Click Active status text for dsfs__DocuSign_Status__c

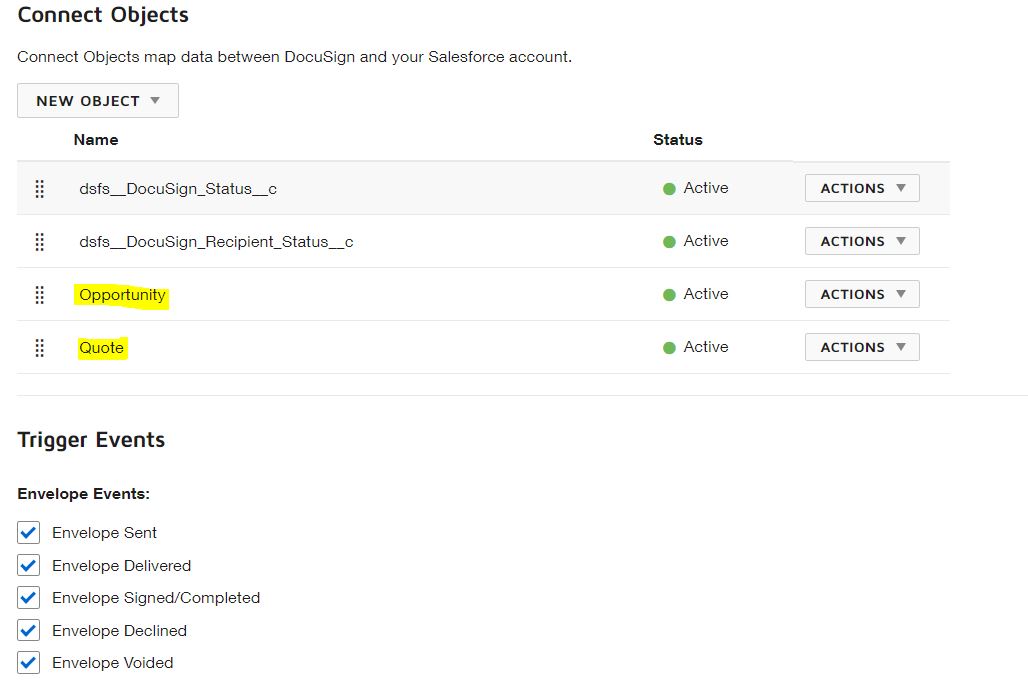tap(706, 188)
